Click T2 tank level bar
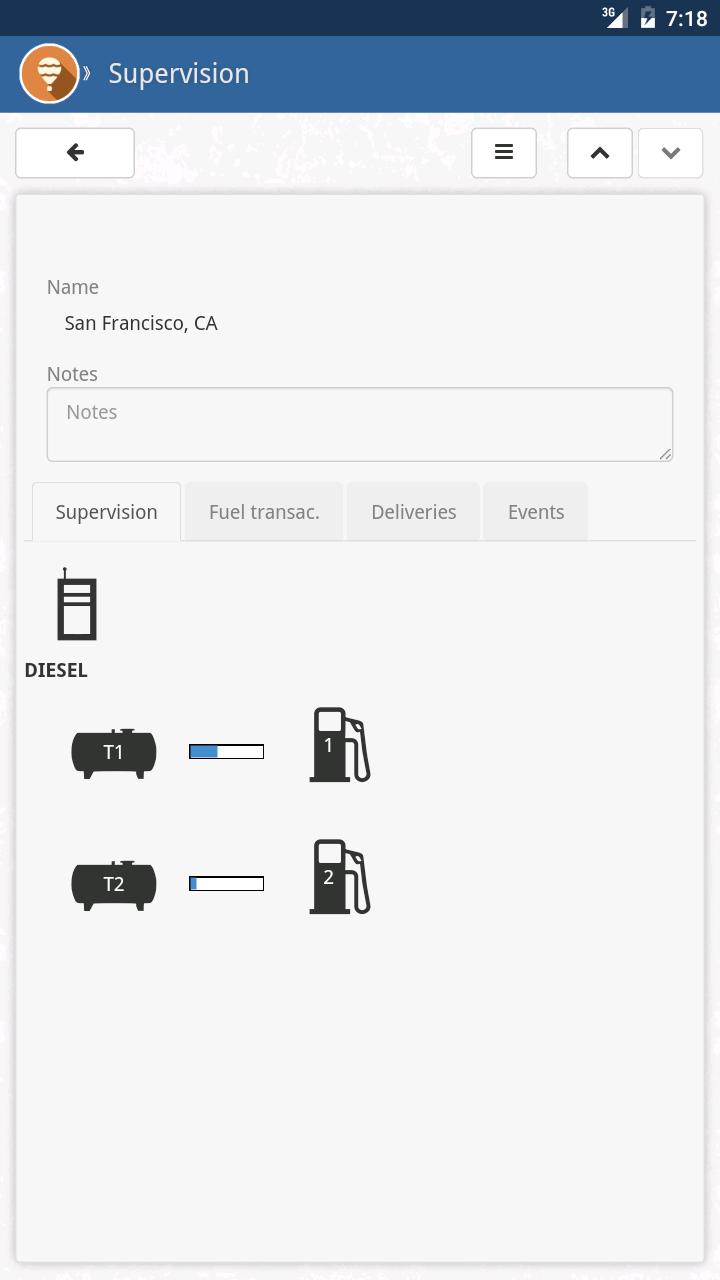720x1280 pixels. point(226,884)
